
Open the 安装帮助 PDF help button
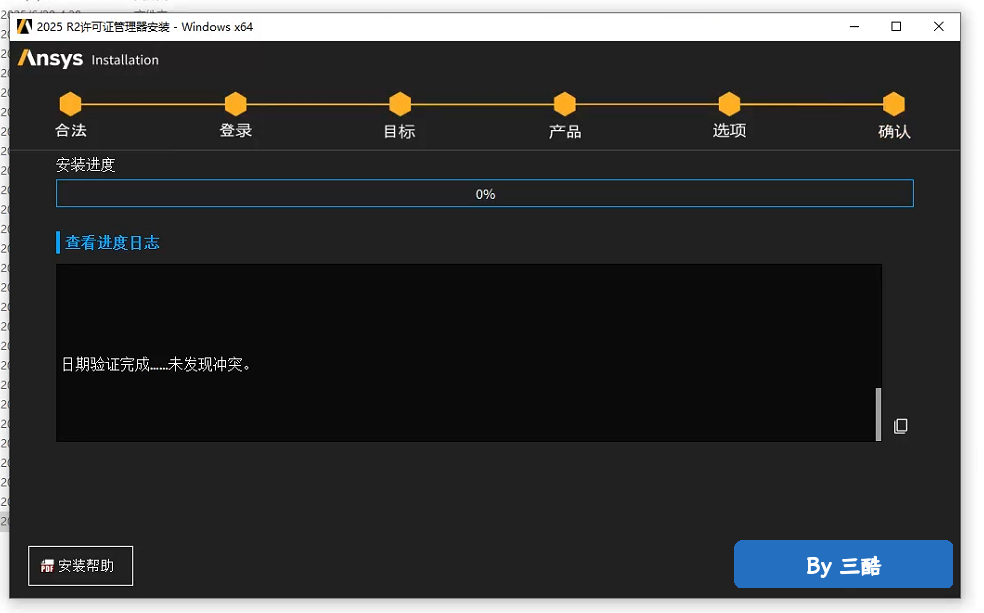pyautogui.click(x=80, y=566)
